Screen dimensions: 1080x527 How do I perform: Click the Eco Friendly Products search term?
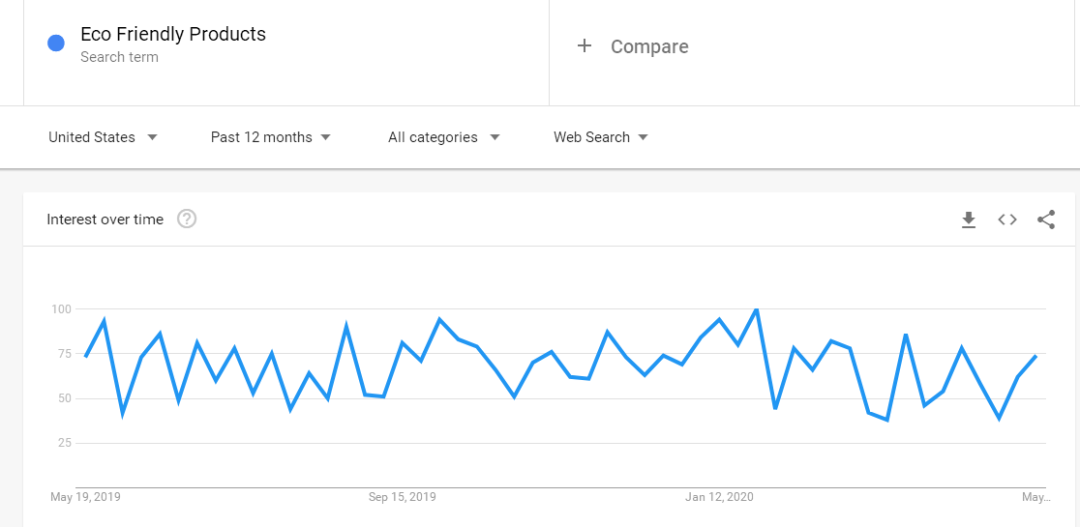[x=173, y=34]
